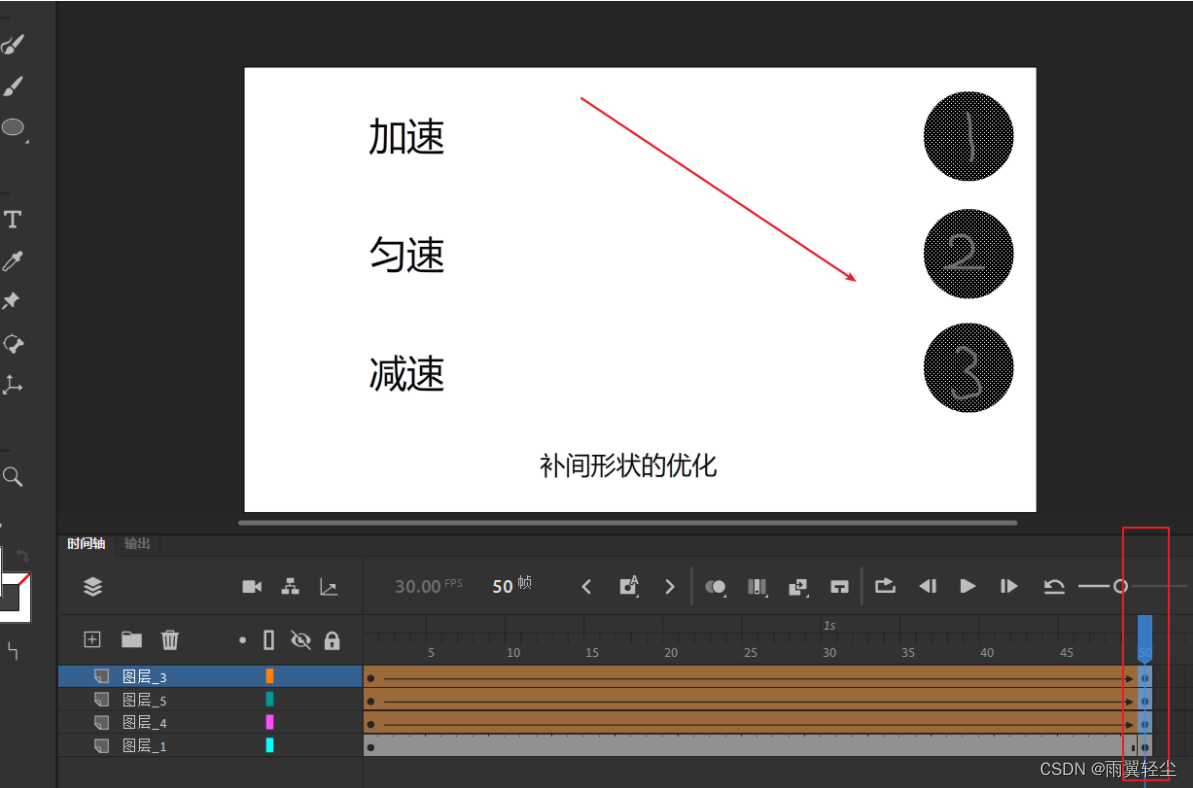Click the 图层_3 layer type icon

[x=101, y=676]
